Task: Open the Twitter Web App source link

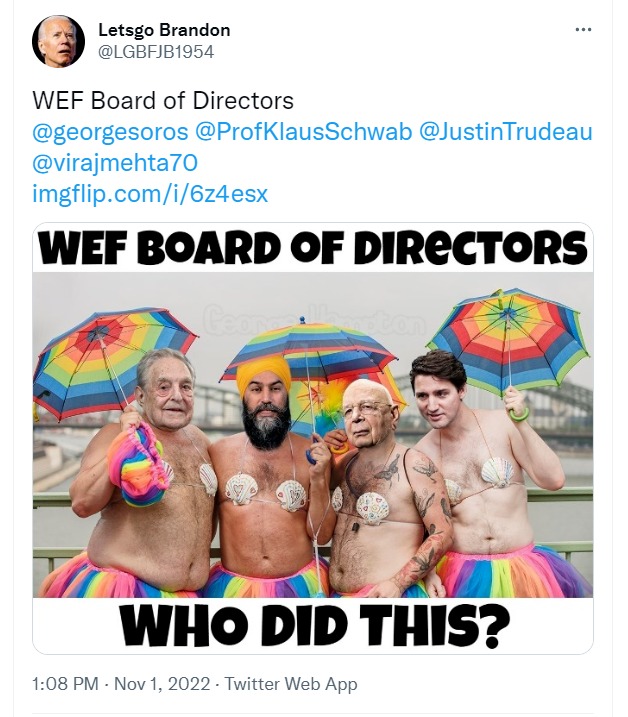Action: [290, 685]
